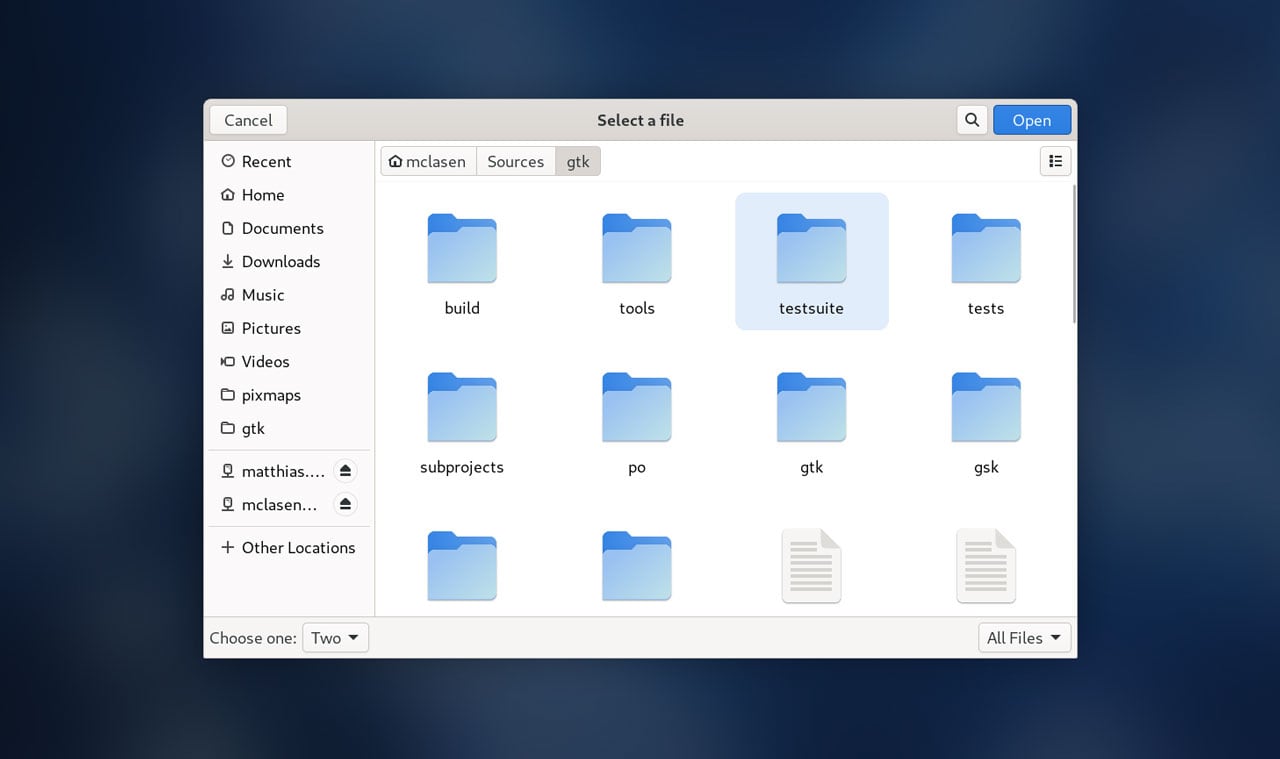Navigate to Sources in path bar
This screenshot has width=1280, height=759.
[516, 161]
